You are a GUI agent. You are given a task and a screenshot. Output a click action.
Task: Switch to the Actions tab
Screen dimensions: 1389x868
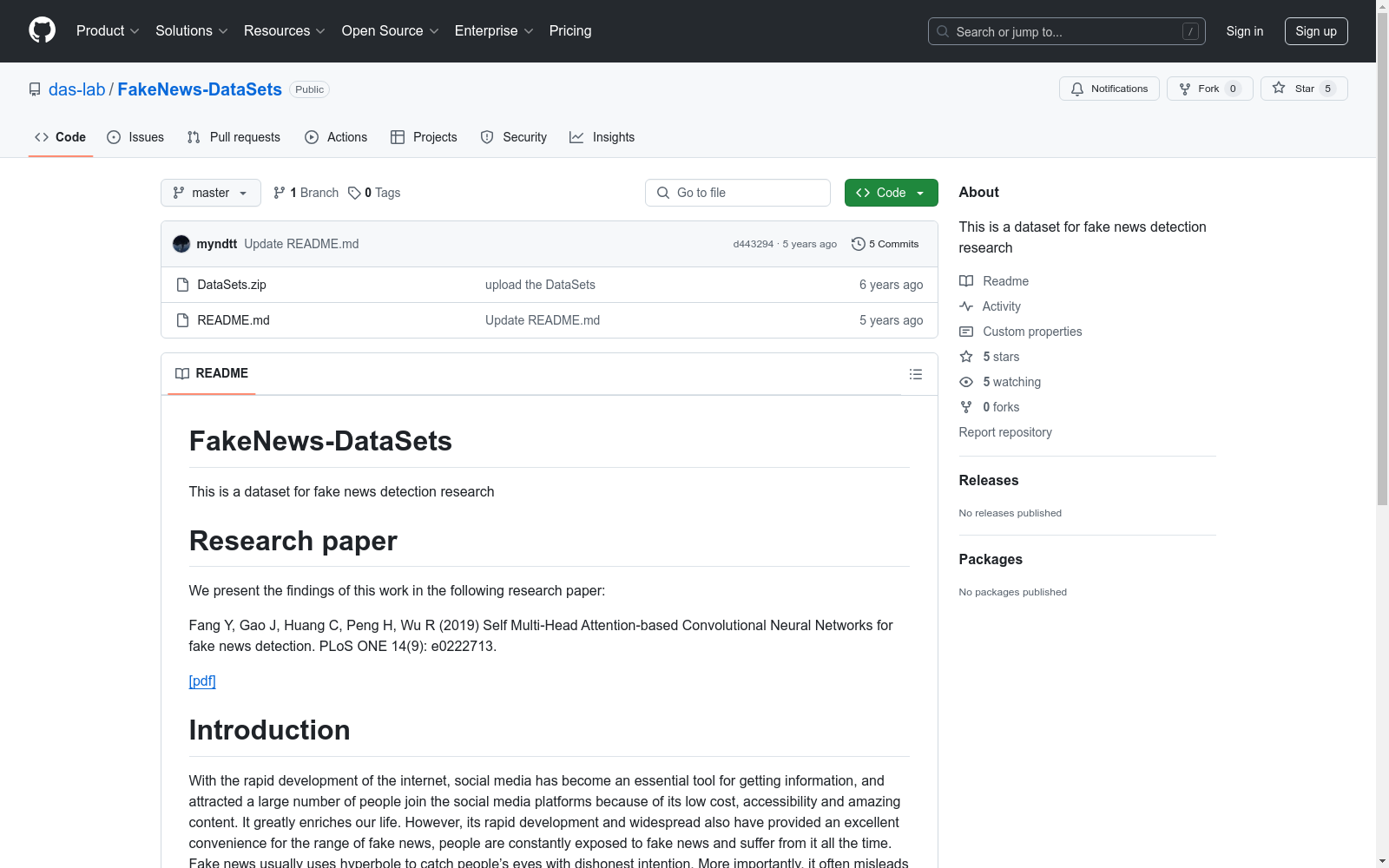click(336, 137)
